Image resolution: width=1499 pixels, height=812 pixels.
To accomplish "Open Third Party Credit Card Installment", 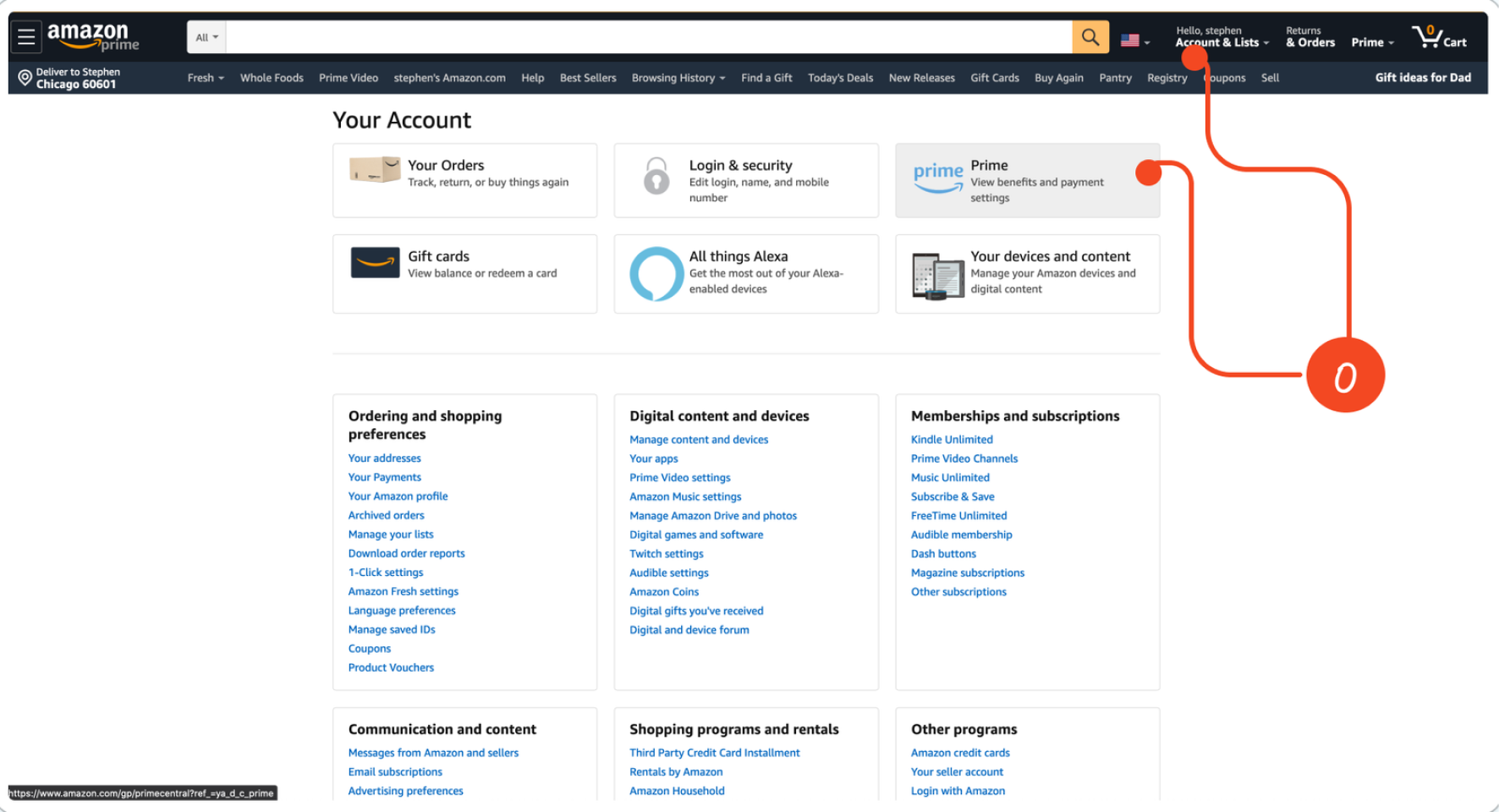I will (x=715, y=753).
